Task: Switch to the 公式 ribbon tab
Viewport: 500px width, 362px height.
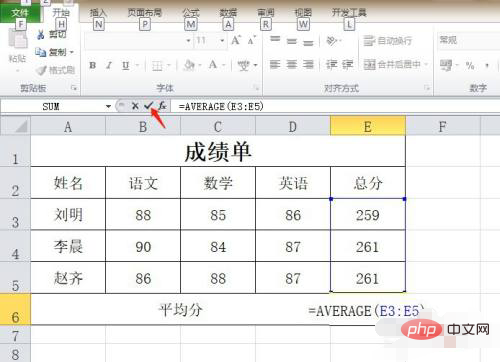Action: click(x=191, y=13)
